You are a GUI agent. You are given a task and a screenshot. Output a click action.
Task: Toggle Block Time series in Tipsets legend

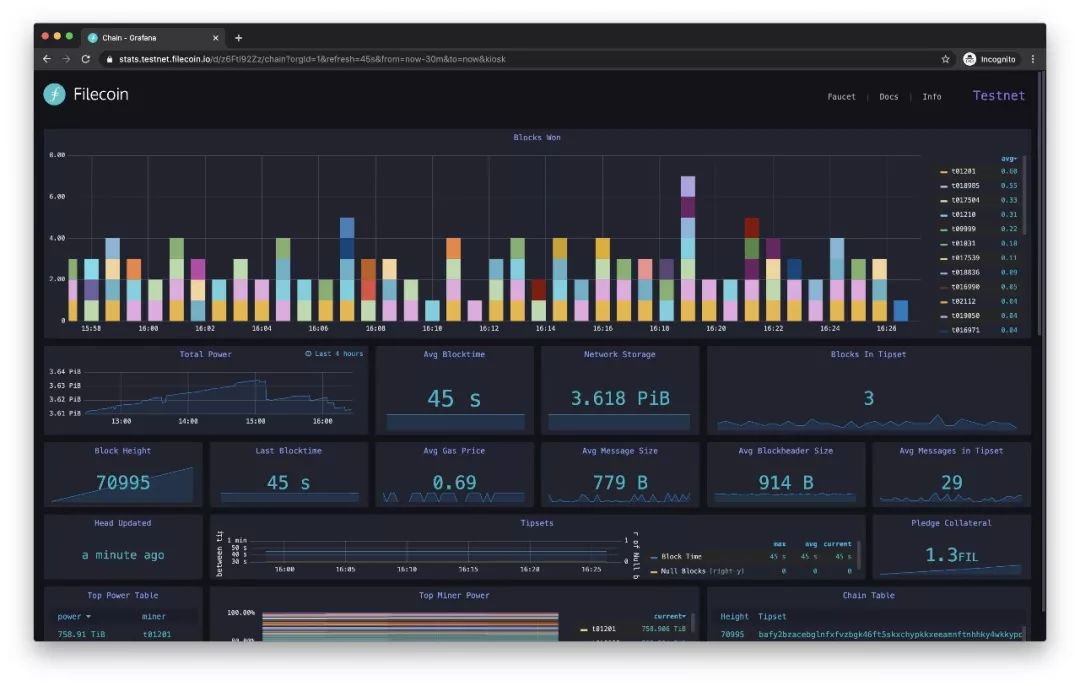pos(681,557)
